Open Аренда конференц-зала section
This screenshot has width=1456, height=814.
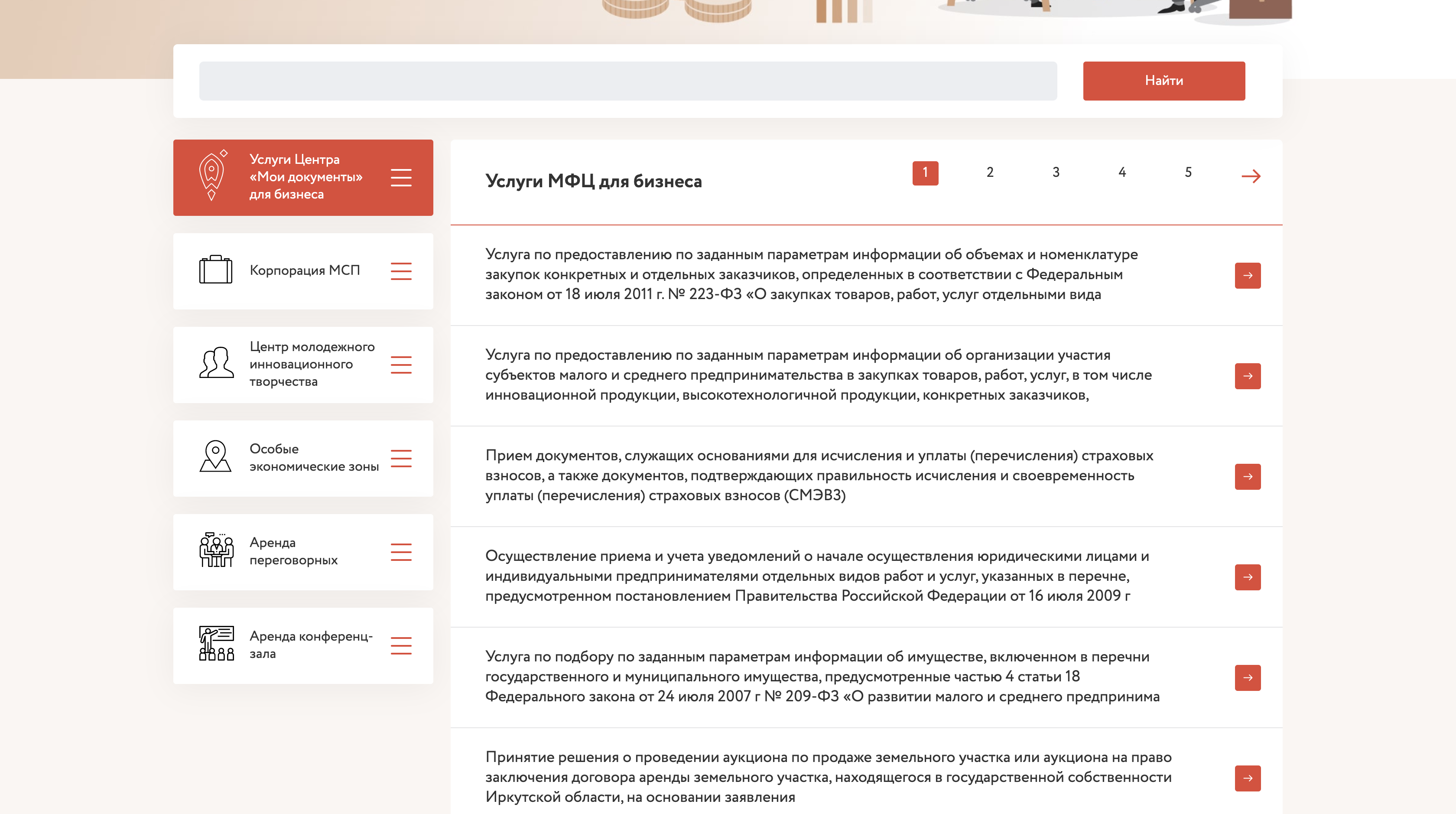[x=303, y=645]
